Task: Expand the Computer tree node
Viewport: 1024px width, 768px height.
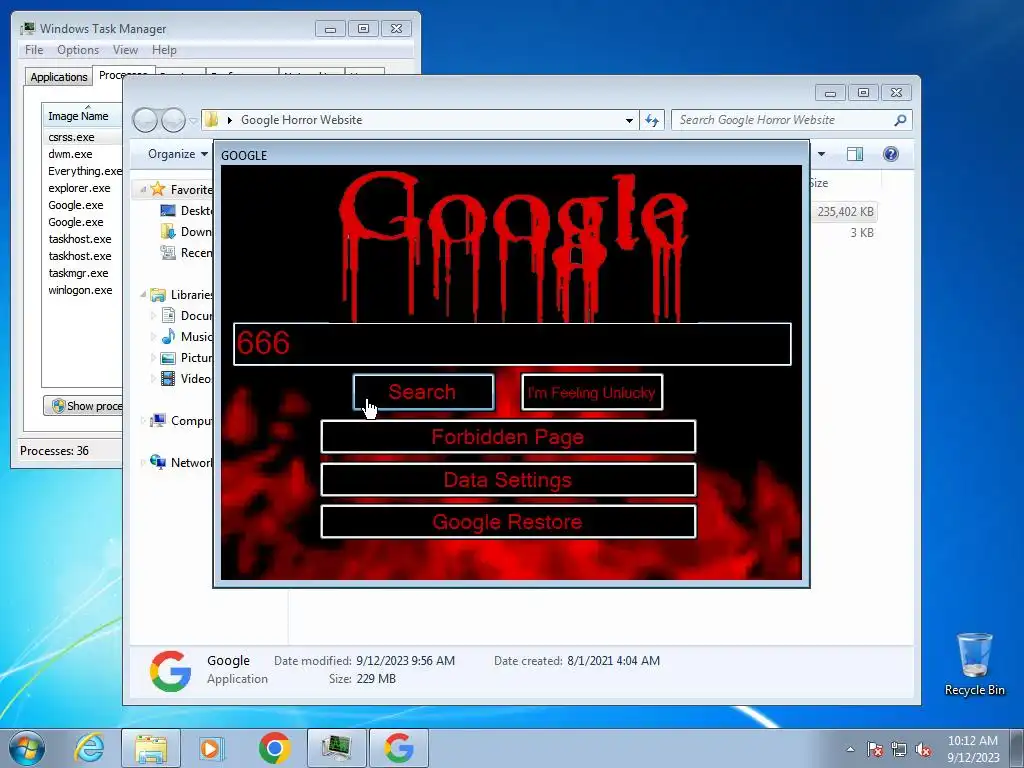Action: coord(143,421)
